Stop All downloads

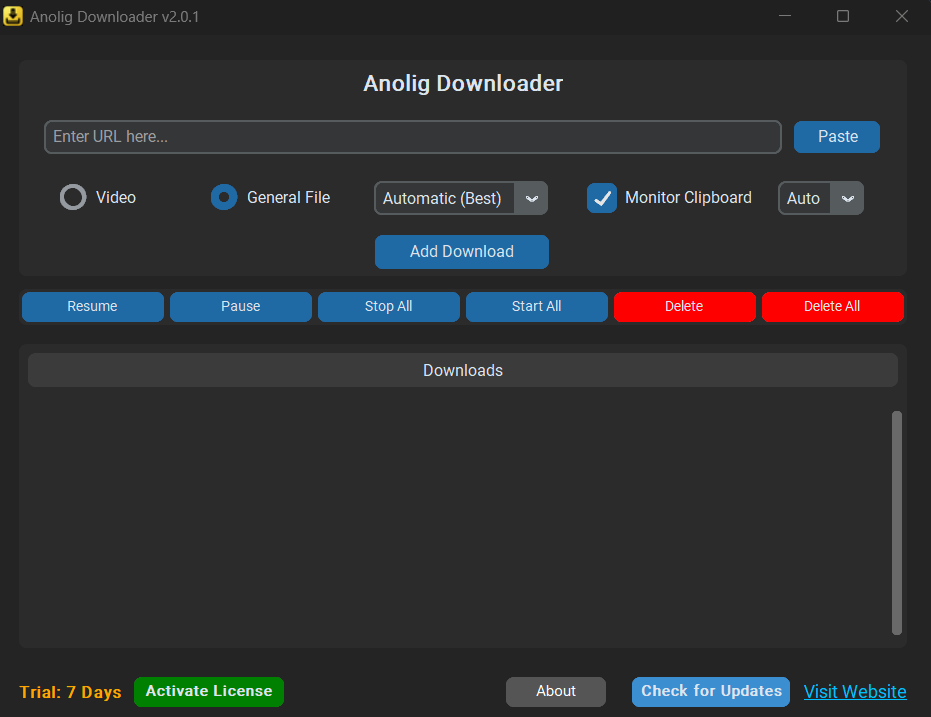[x=388, y=307]
